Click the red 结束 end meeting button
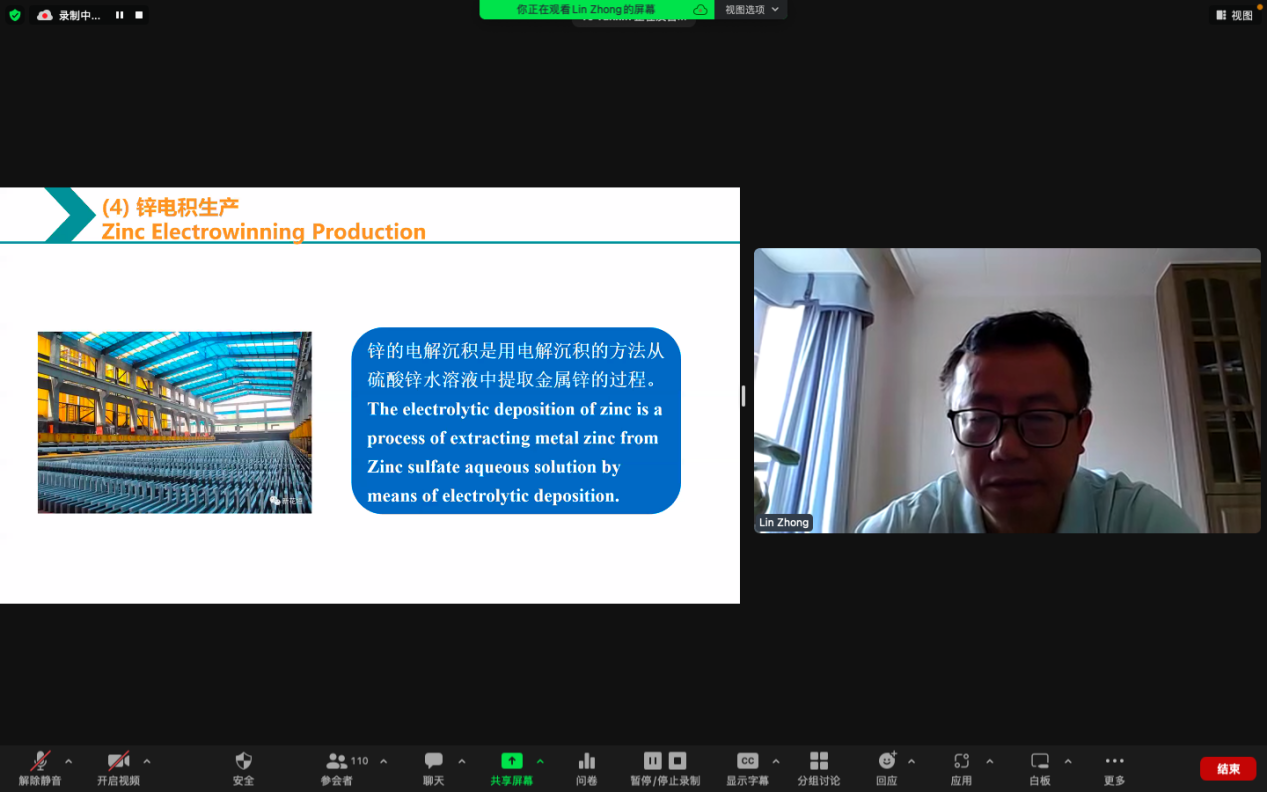The width and height of the screenshot is (1267, 792). (1228, 769)
